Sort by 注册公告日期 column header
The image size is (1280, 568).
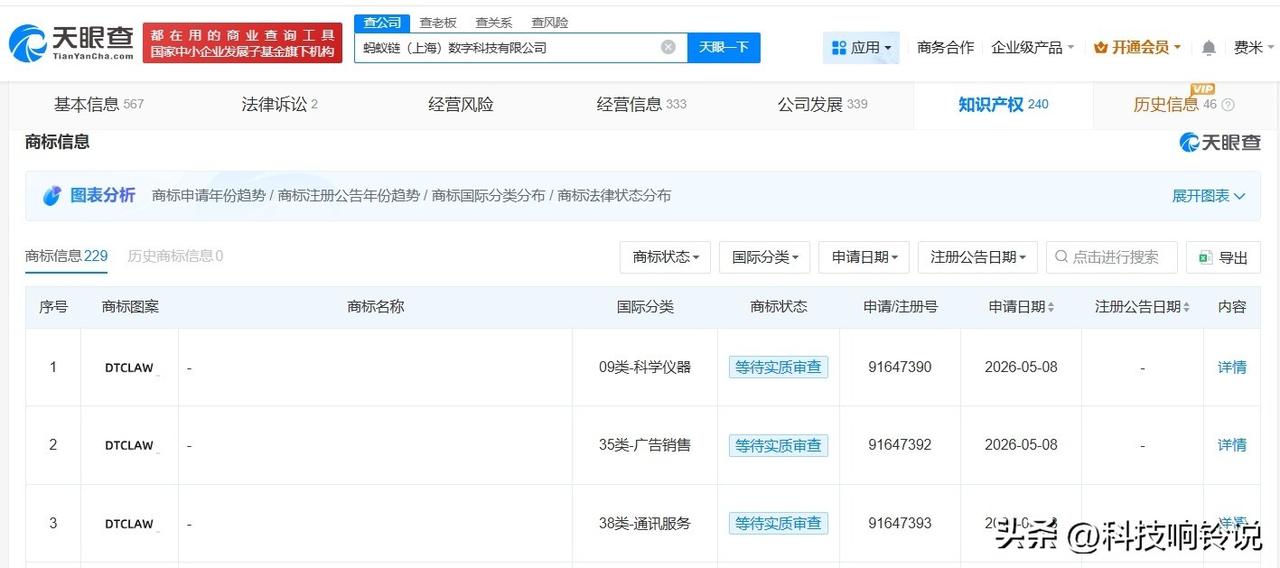tap(1142, 307)
